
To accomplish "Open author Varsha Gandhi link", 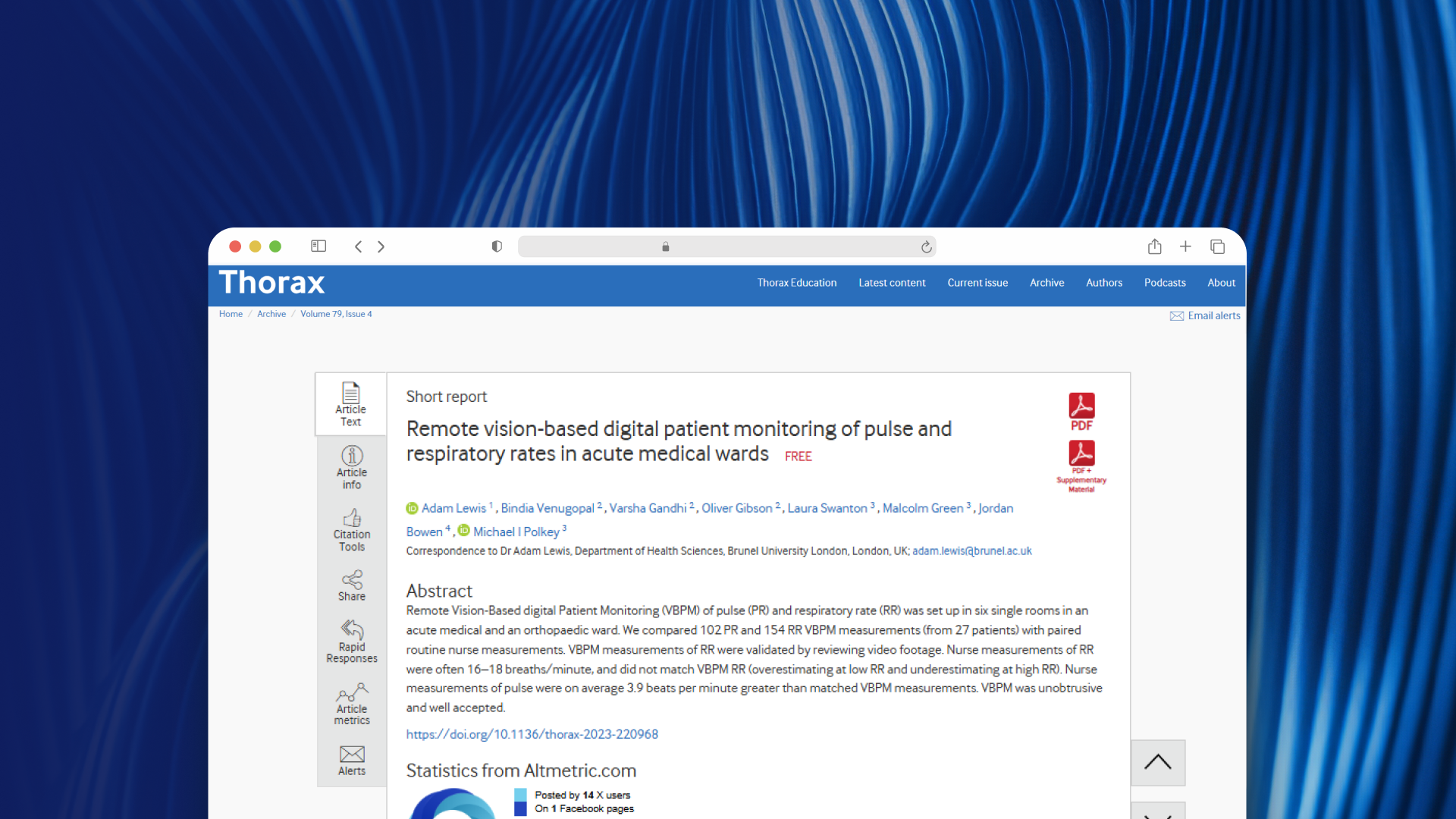I will 648,508.
